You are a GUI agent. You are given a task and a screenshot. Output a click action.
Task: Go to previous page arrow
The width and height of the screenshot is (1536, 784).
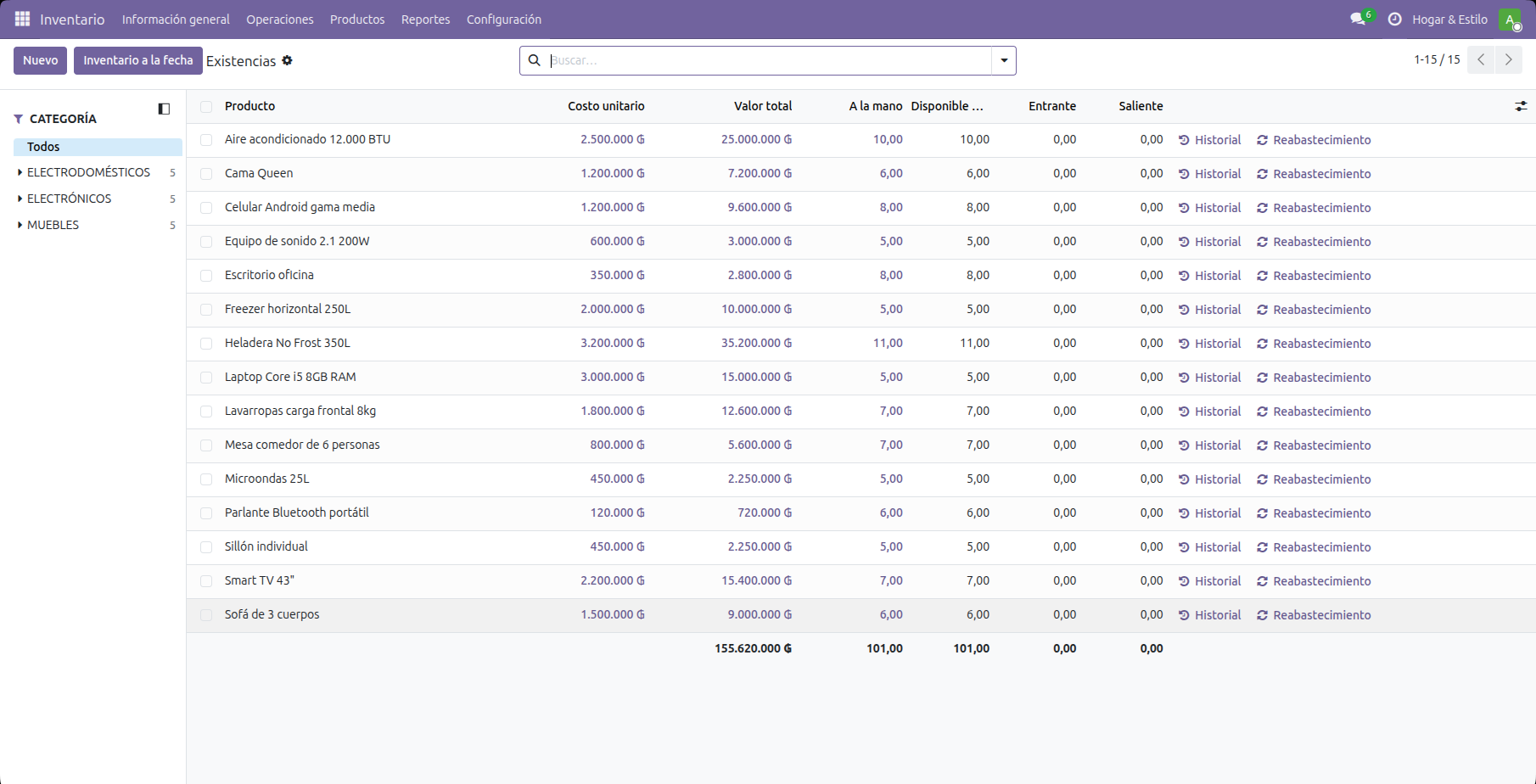tap(1481, 59)
